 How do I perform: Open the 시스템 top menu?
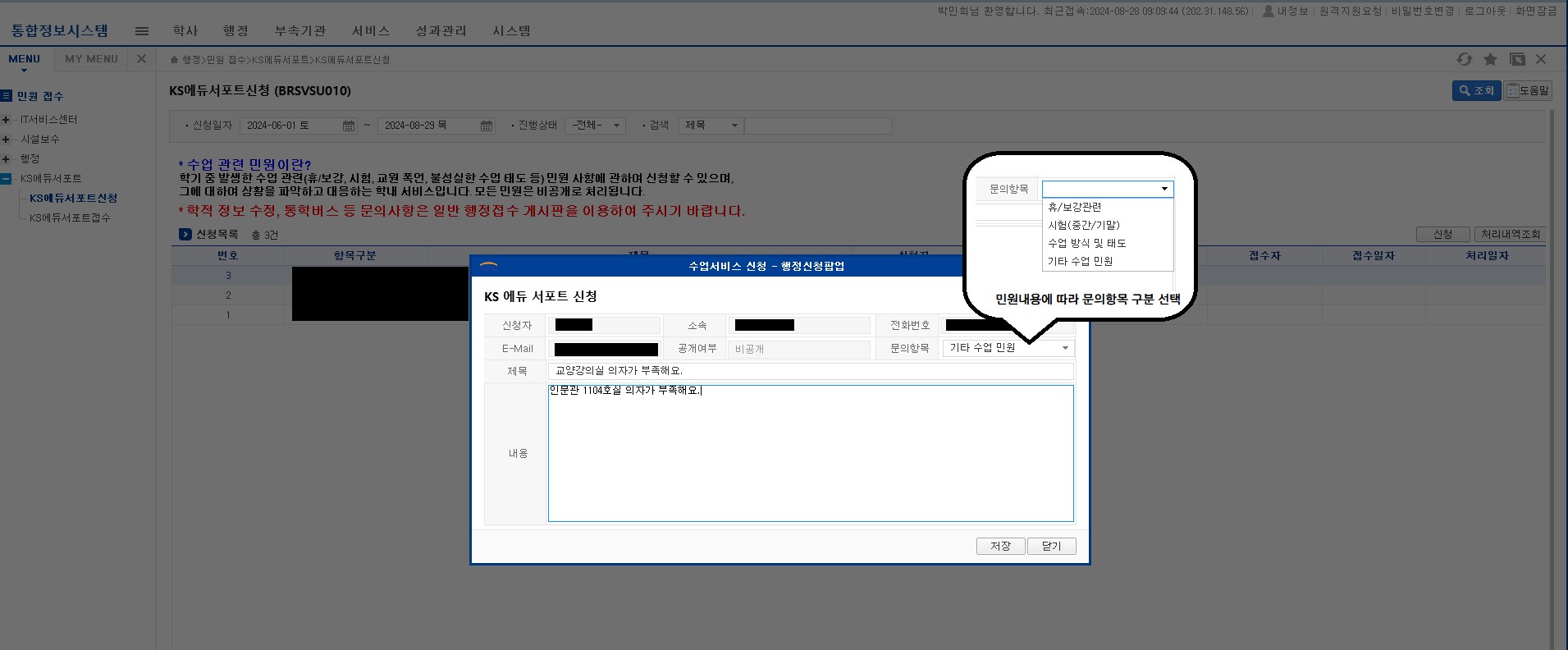click(511, 30)
